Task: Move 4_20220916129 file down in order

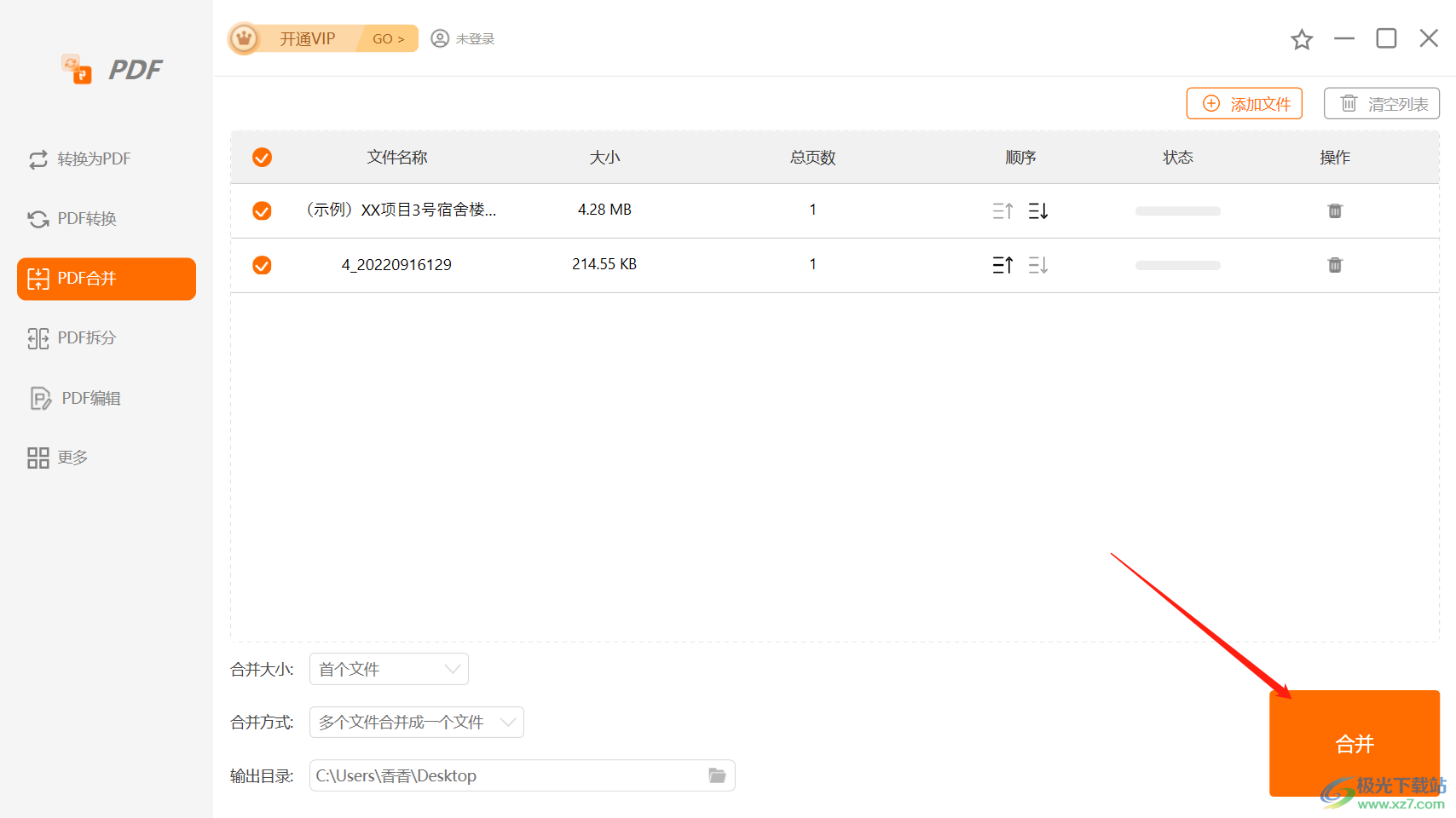Action: pos(1038,265)
